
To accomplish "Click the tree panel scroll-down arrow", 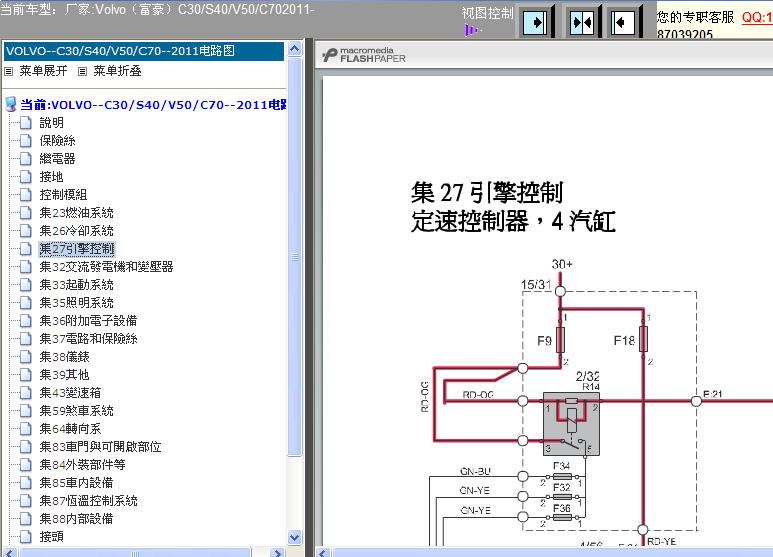I will (294, 537).
